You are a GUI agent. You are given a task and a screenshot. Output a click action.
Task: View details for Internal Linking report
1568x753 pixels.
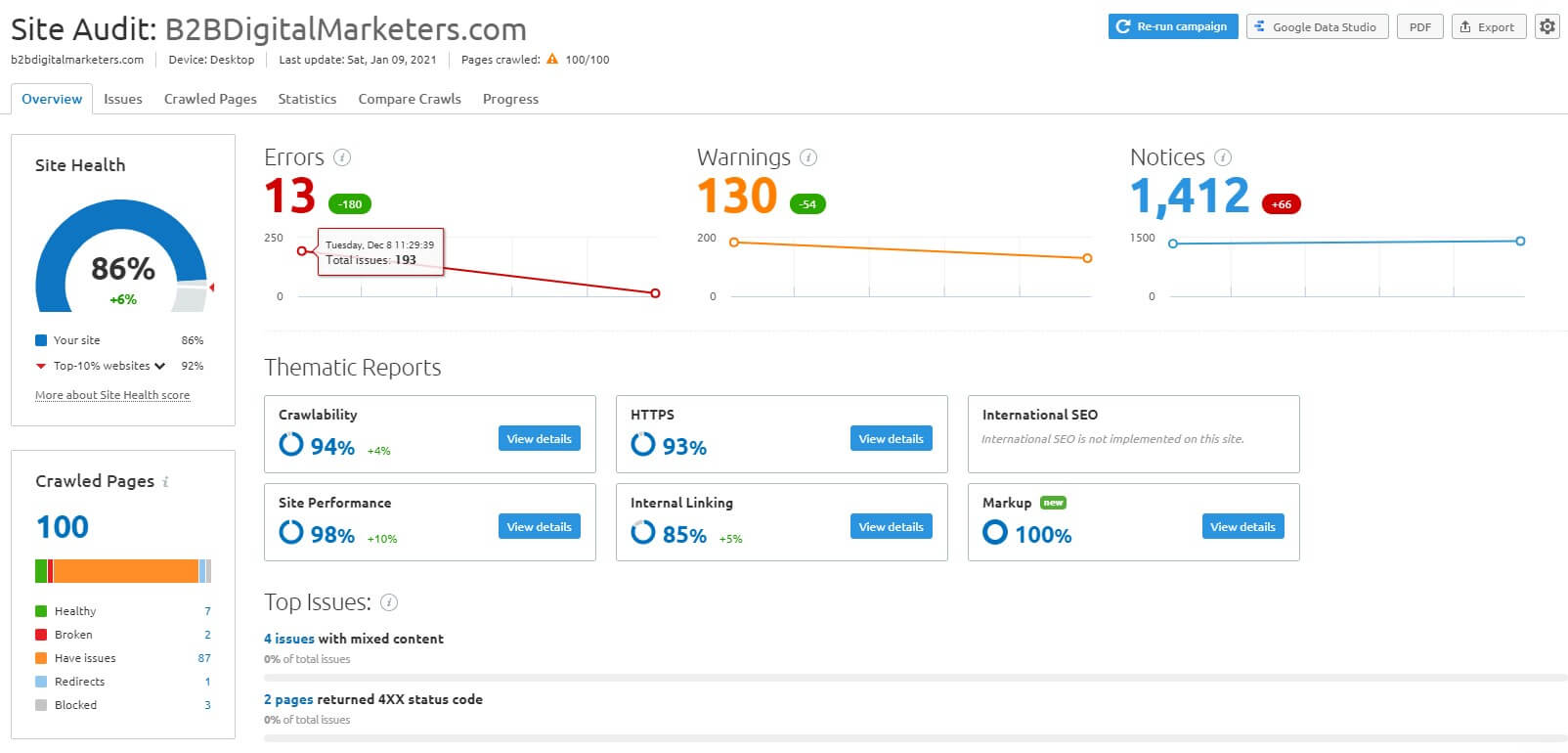pos(891,526)
